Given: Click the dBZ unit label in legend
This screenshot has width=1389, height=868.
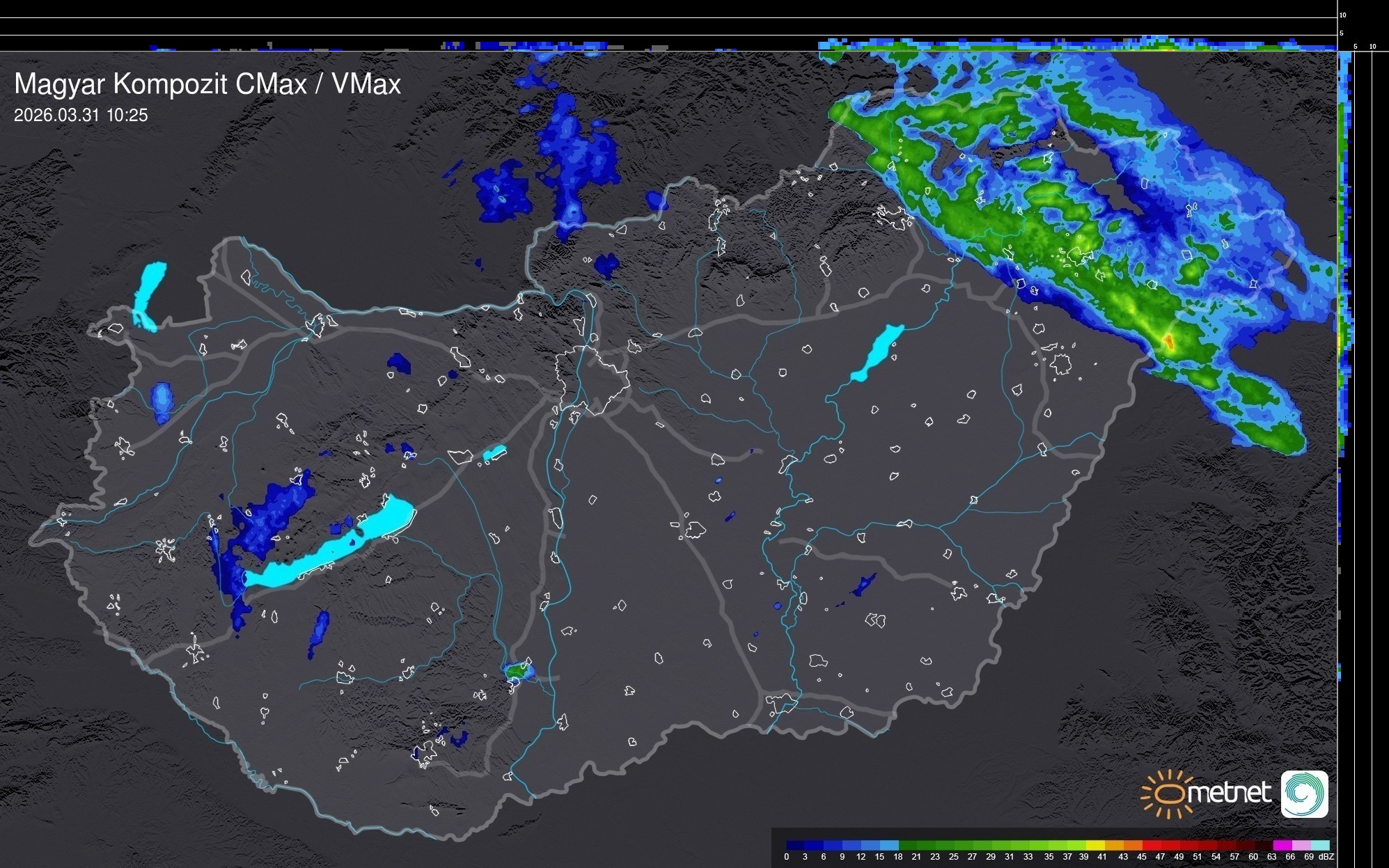Looking at the screenshot, I should tap(1326, 857).
